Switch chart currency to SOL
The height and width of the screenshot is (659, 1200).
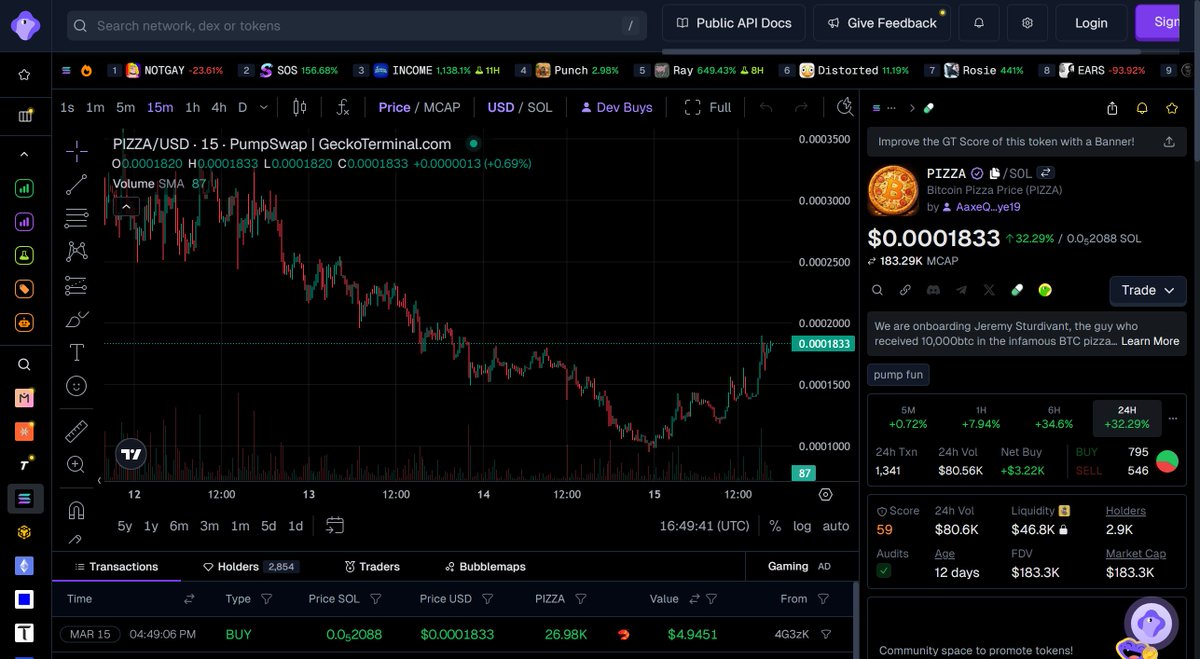click(x=539, y=107)
